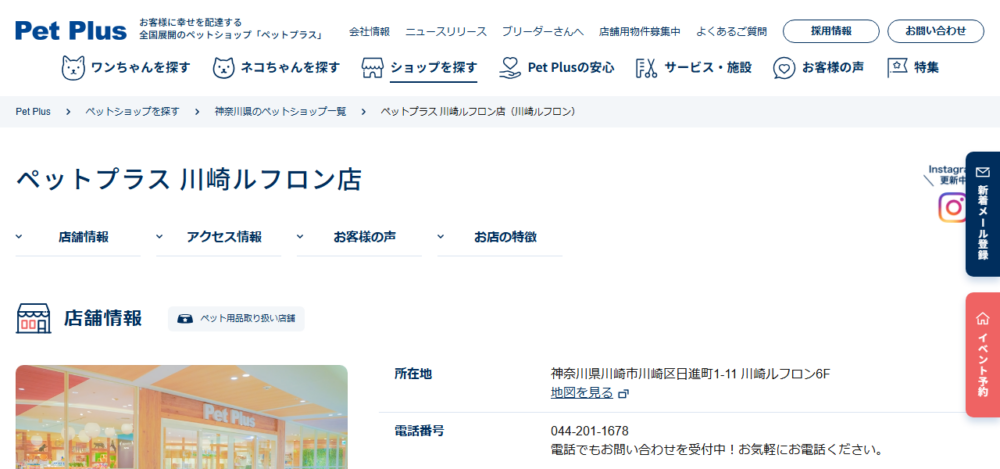Open the external link icon beside 地図を見る
Image resolution: width=1000 pixels, height=469 pixels.
point(624,394)
